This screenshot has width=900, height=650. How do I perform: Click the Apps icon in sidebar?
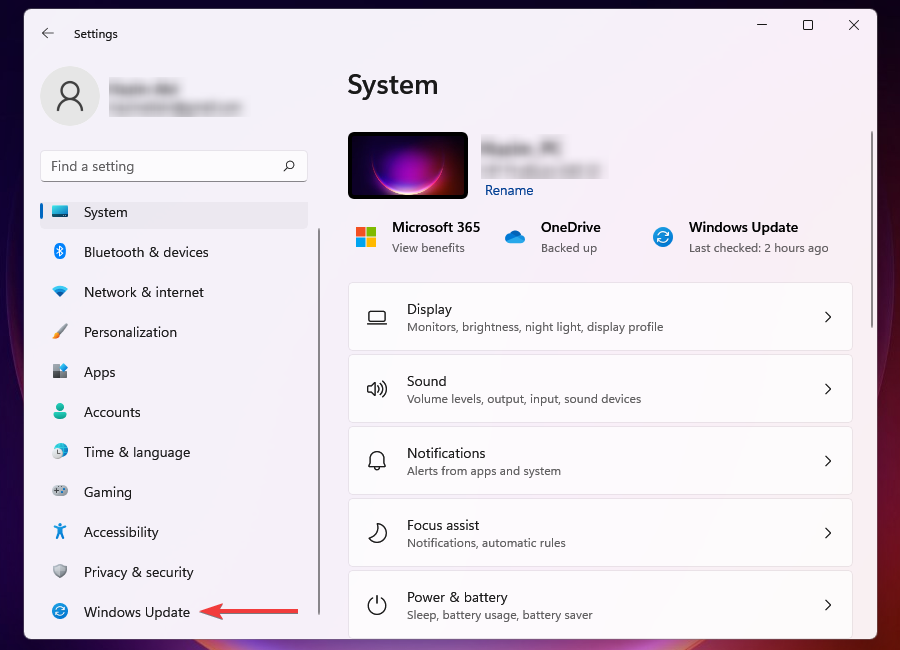[x=60, y=372]
